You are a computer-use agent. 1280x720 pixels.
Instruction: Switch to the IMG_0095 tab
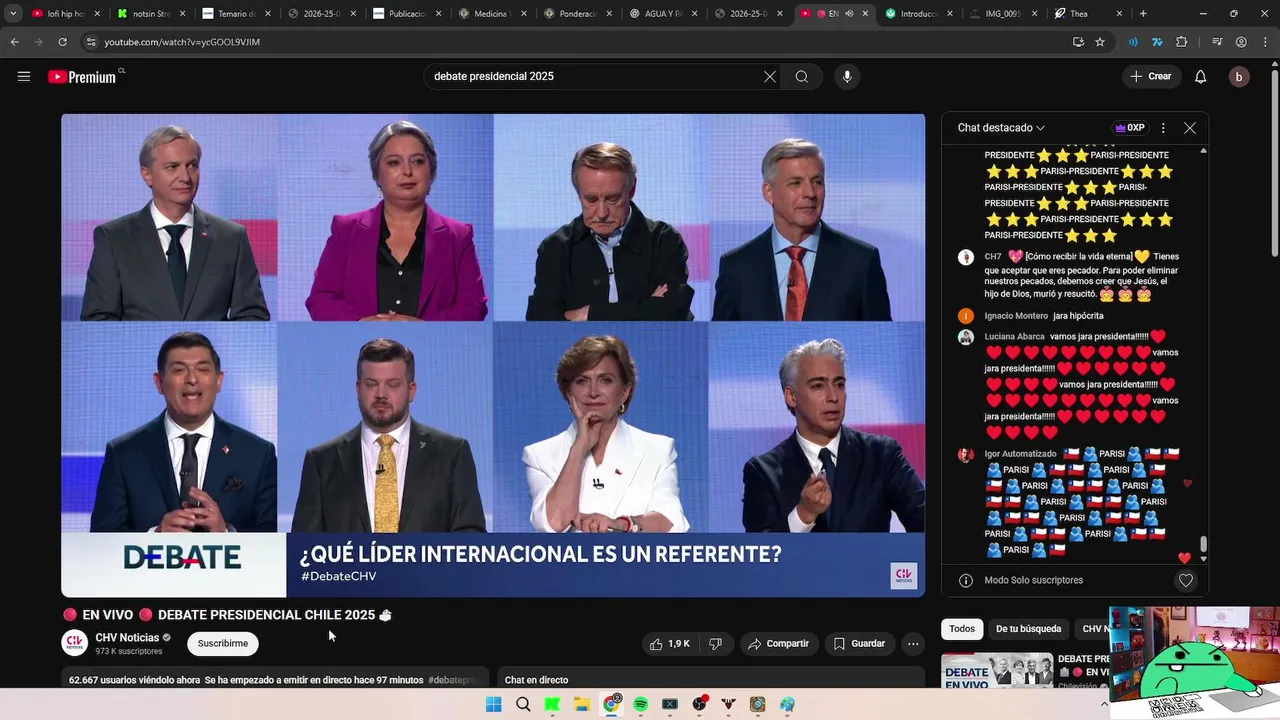coord(1004,14)
